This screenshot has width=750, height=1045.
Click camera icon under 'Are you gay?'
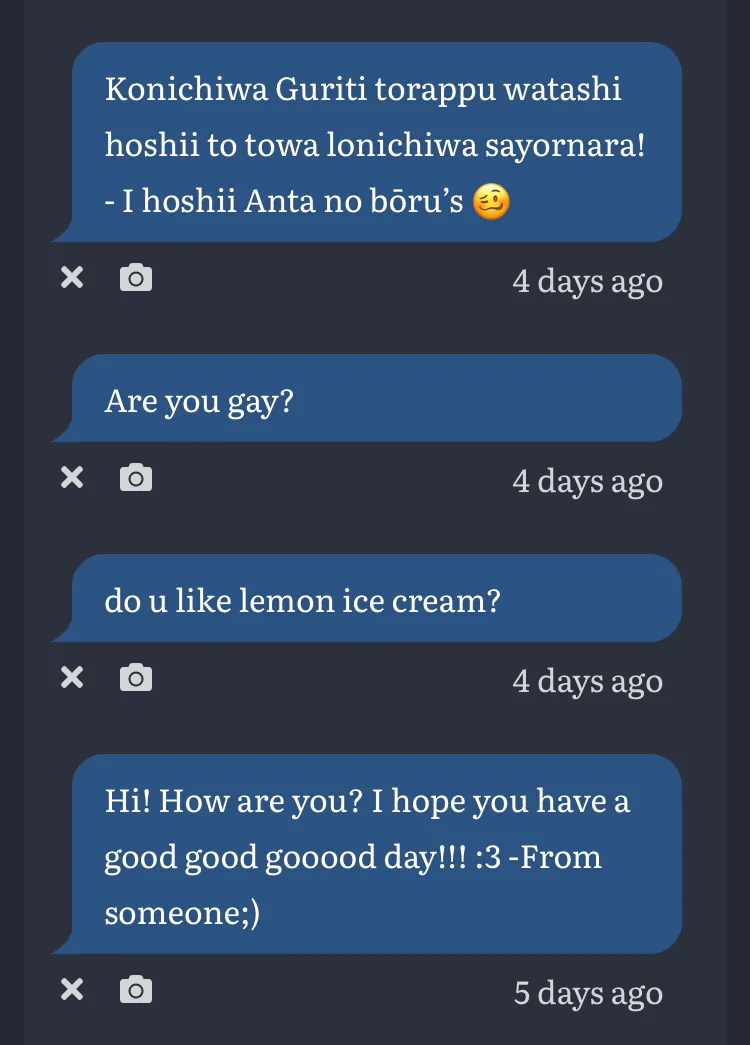[136, 478]
